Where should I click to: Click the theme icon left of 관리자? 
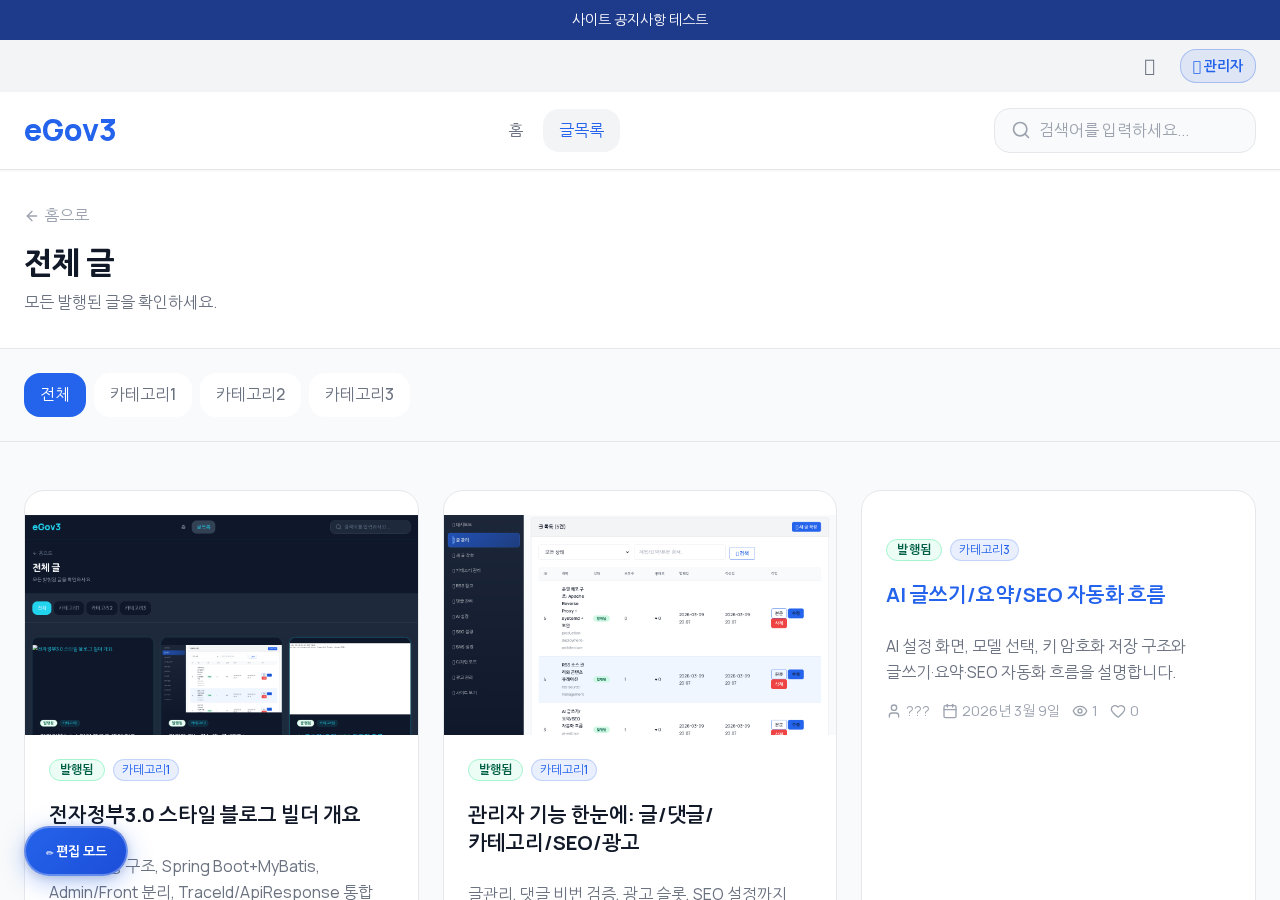(1148, 65)
